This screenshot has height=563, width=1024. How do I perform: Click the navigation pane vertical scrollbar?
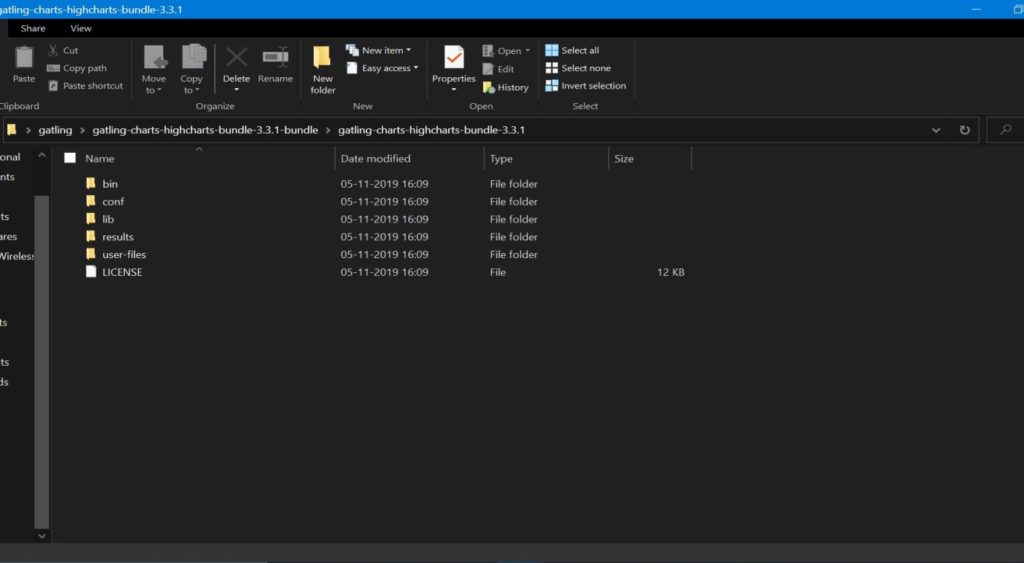(x=42, y=350)
